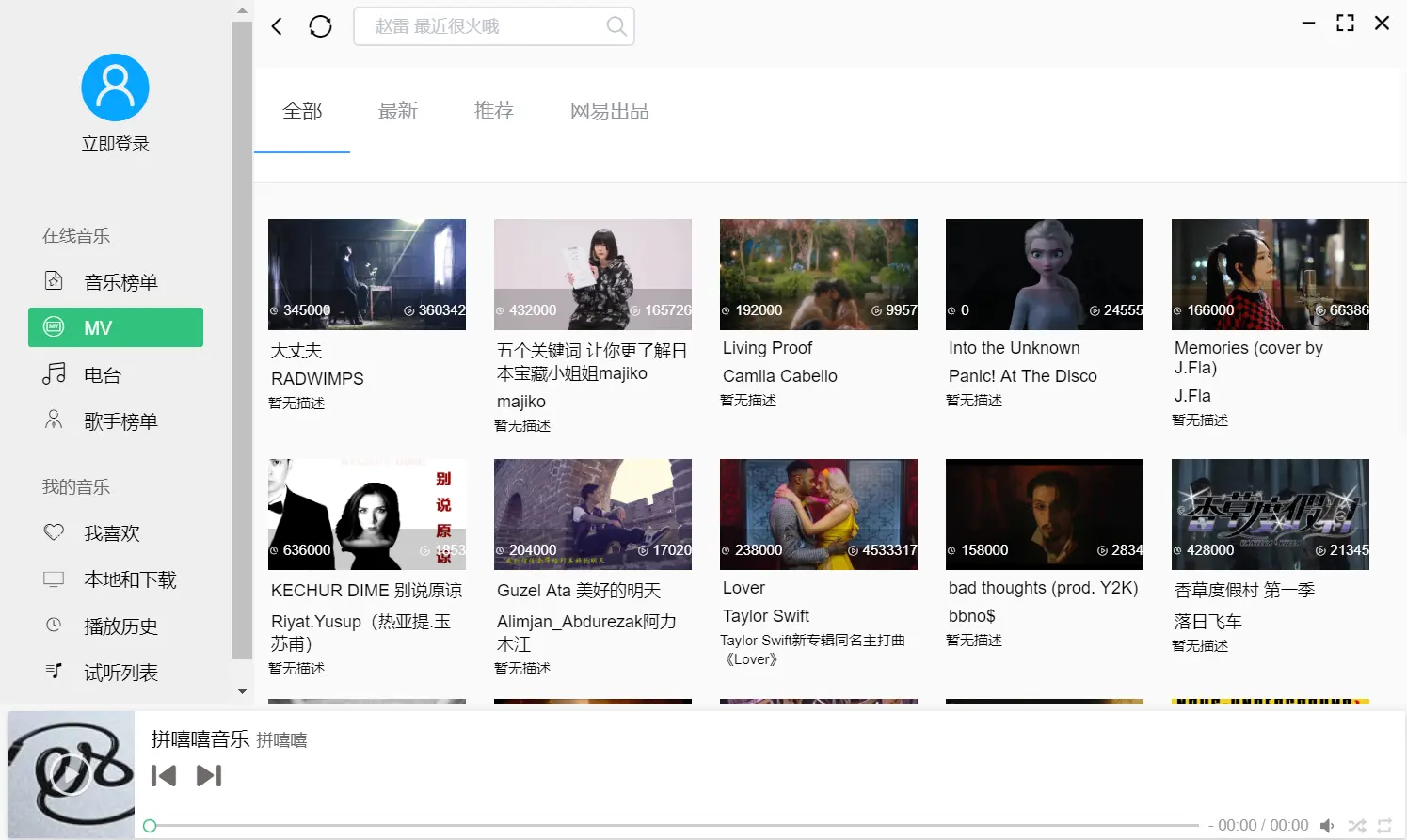Click artist Alimjan_Abdurezak阿力木江
The width and height of the screenshot is (1407, 840).
pyautogui.click(x=586, y=633)
